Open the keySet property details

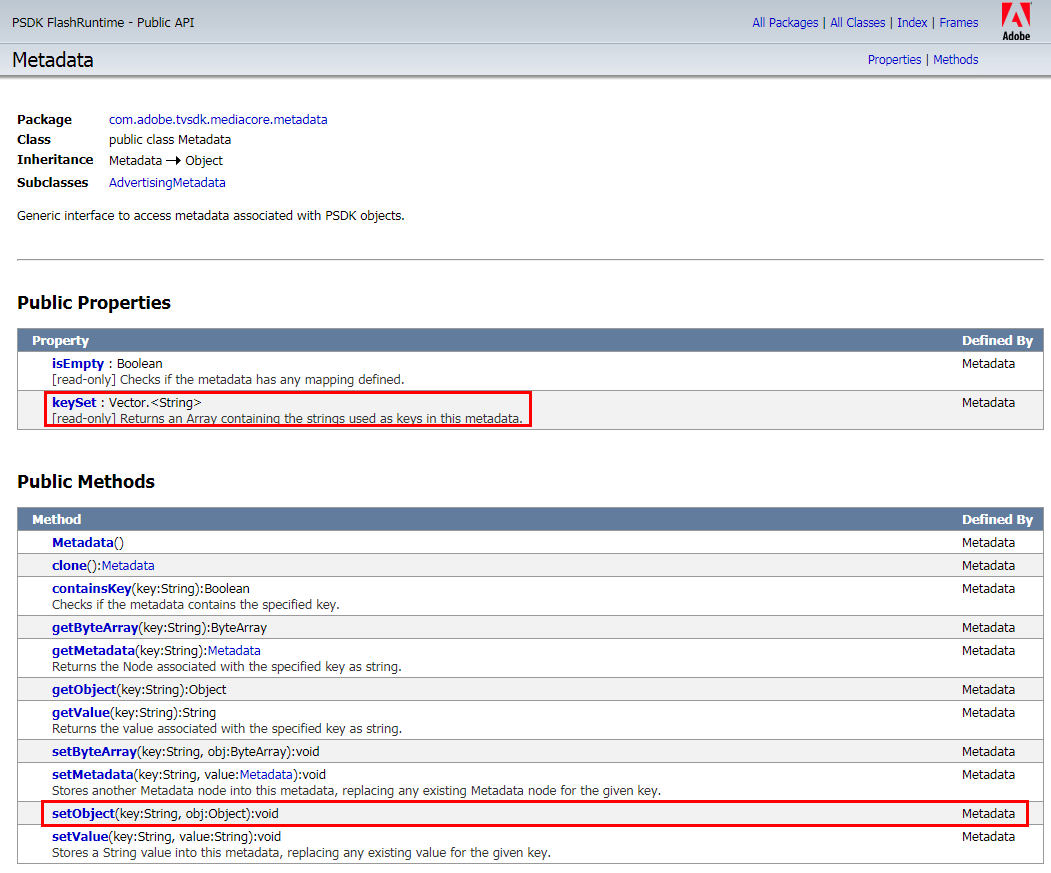click(74, 403)
